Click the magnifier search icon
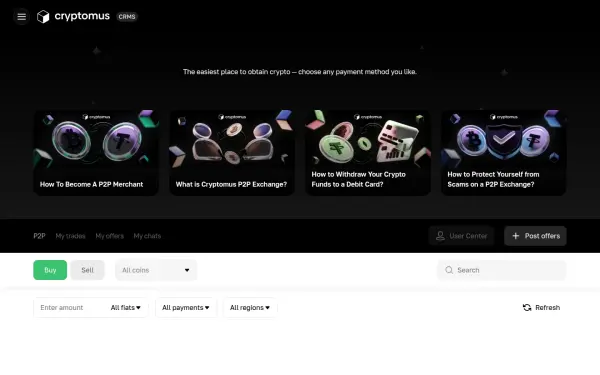Viewport: 600px width, 375px height. pyautogui.click(x=449, y=270)
